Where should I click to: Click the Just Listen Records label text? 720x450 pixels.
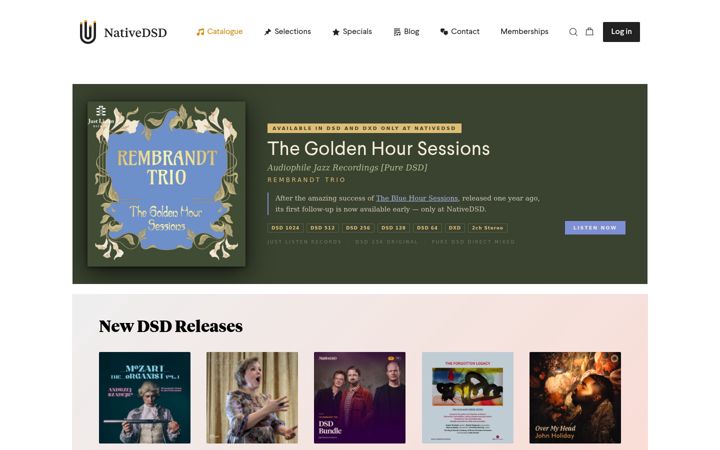tap(304, 242)
